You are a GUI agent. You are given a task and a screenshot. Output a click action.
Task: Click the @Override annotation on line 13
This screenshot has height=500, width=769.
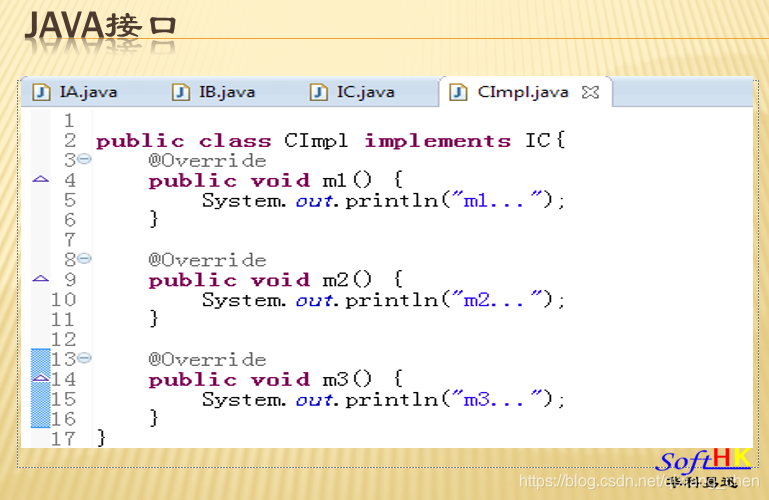coord(207,360)
